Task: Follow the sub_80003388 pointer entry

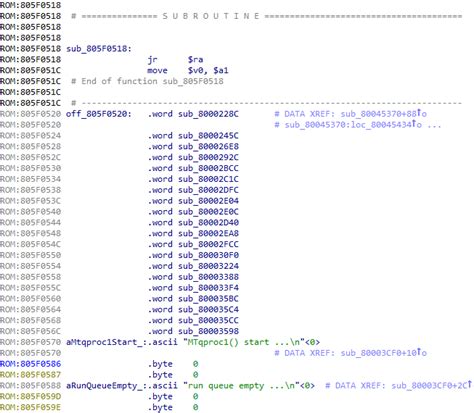Action: pyautogui.click(x=208, y=277)
